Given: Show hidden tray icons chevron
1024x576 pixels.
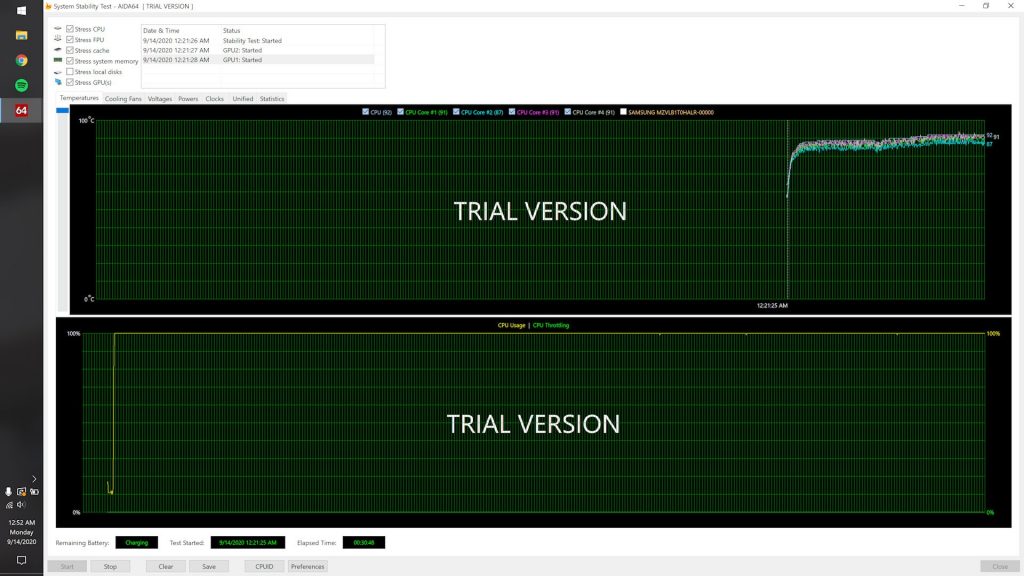Looking at the screenshot, I should tap(34, 479).
